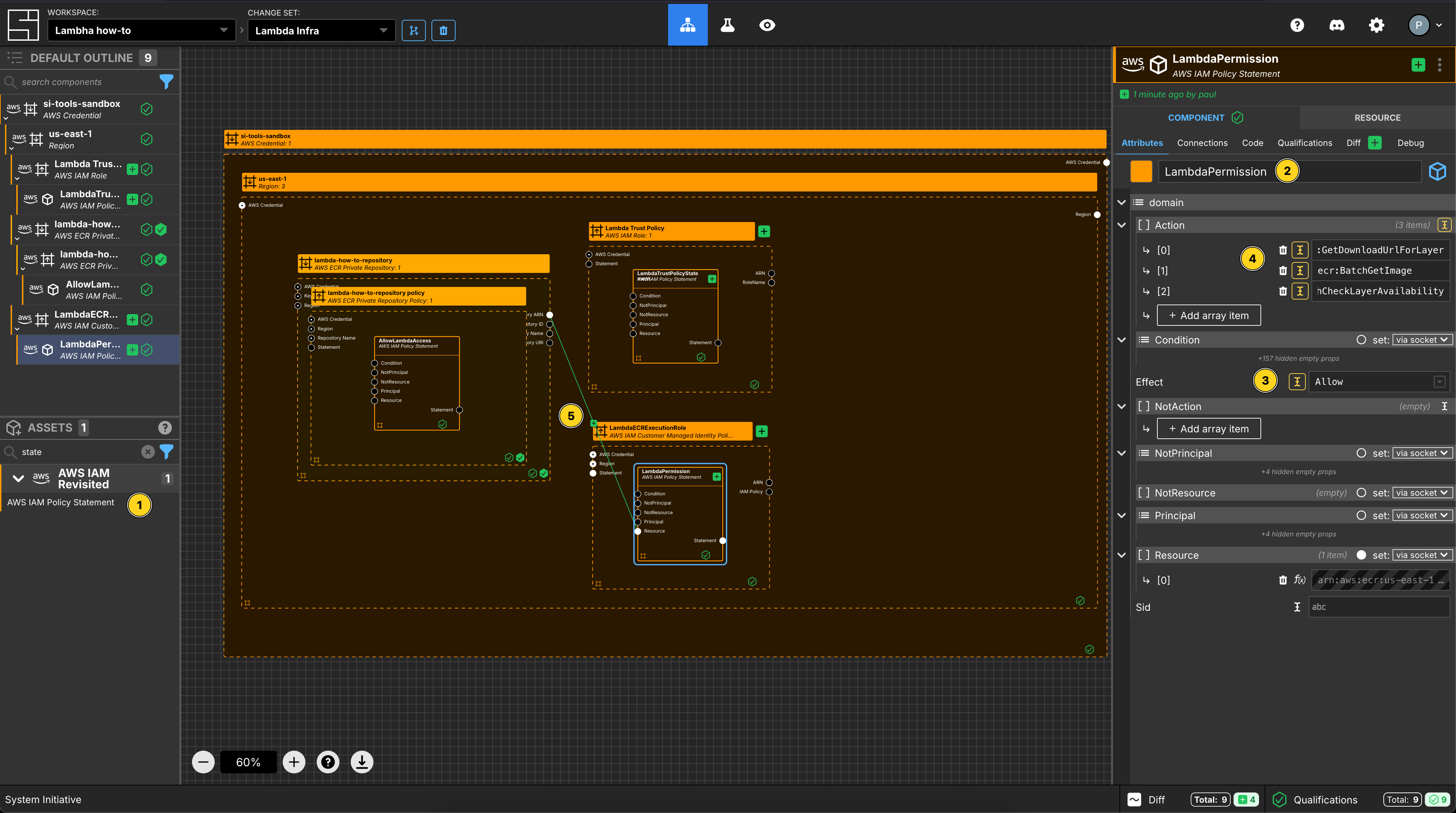Delete Action array item [2]
Viewport: 1456px width, 813px height.
coord(1283,291)
